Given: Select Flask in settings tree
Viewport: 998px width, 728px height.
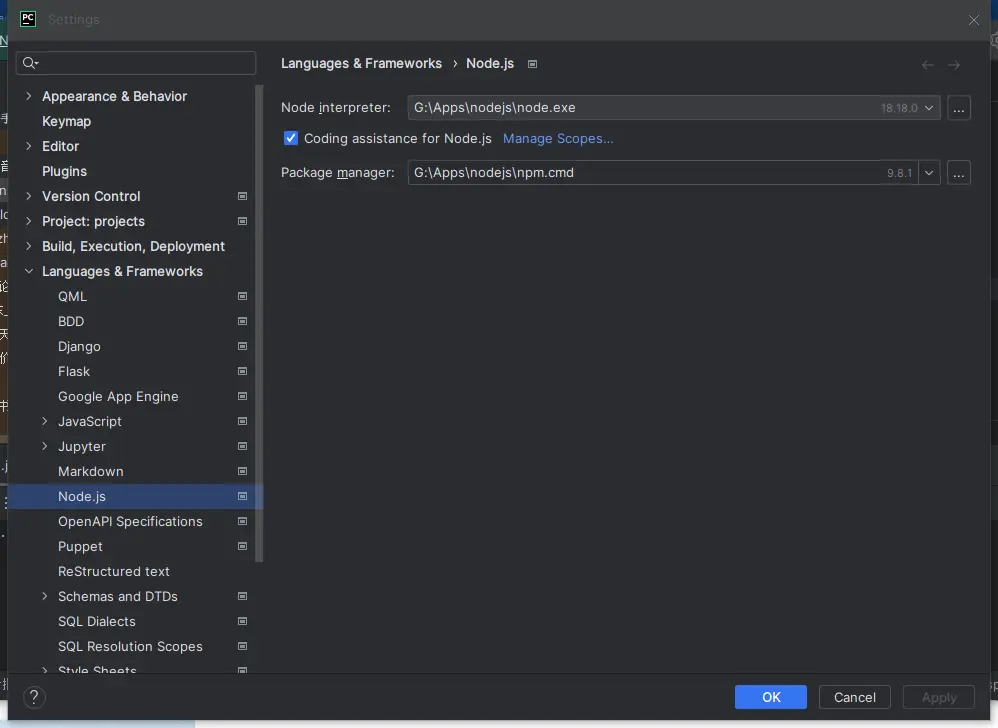Looking at the screenshot, I should pyautogui.click(x=74, y=371).
